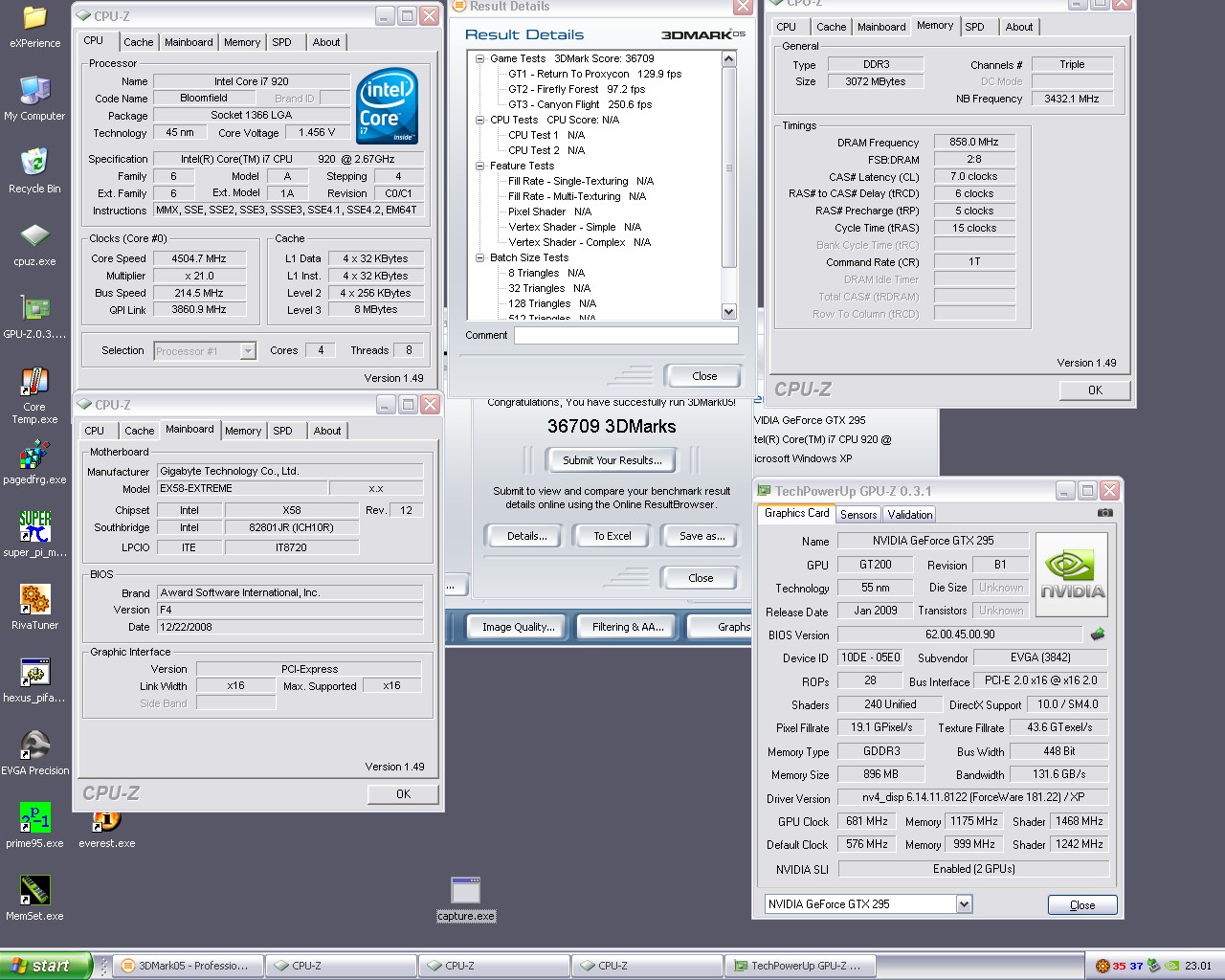
Task: Open hexus_pifast desktop shortcut
Action: point(34,673)
